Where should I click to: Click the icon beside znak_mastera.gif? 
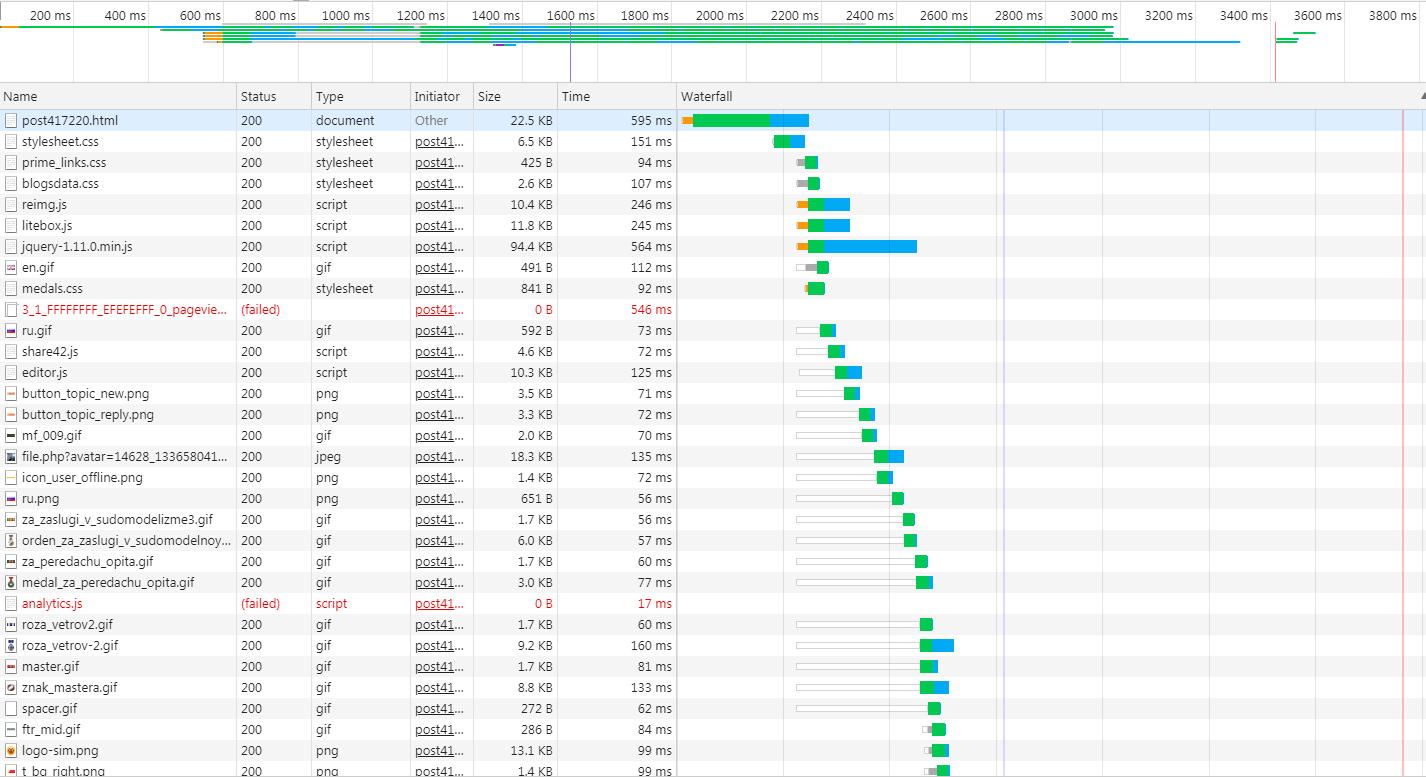pos(11,687)
